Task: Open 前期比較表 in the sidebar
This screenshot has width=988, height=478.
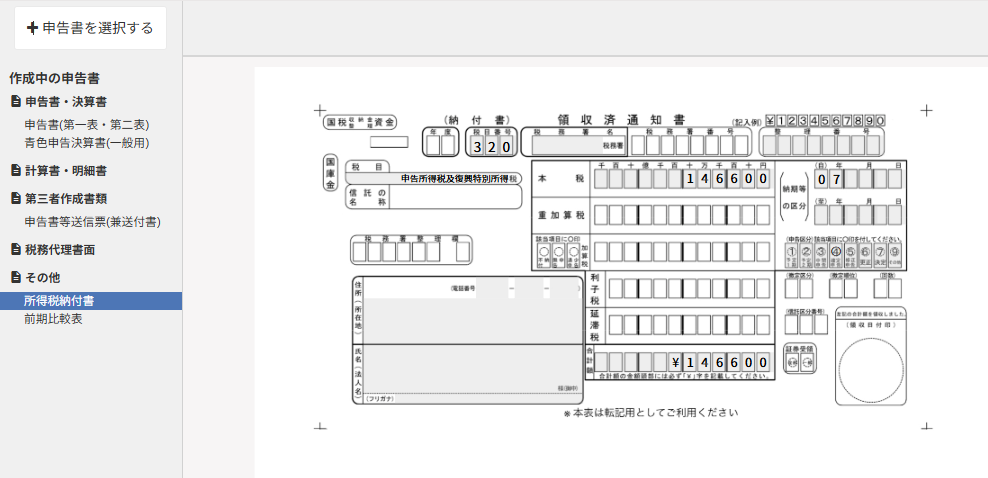Action: [x=54, y=319]
